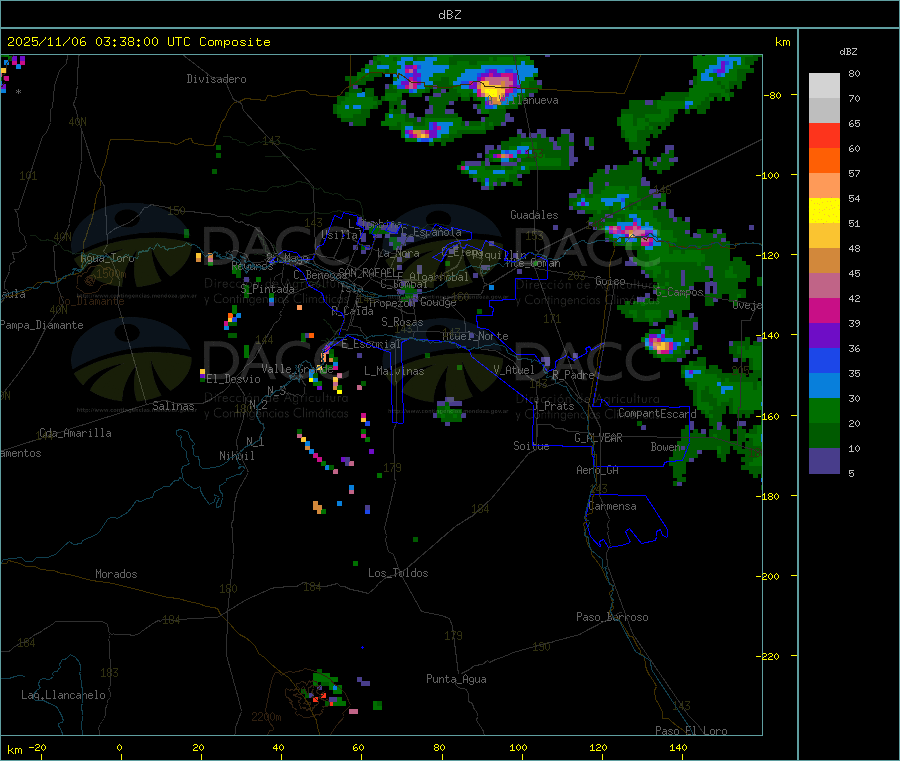Select the Guadales place label

coord(534,215)
